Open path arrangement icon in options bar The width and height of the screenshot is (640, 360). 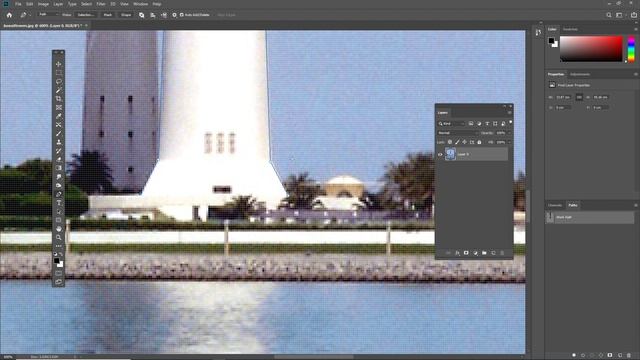point(164,15)
